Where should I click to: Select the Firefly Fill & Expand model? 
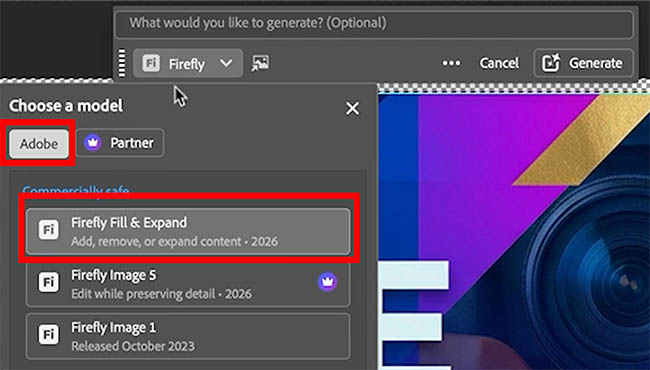pos(188,231)
